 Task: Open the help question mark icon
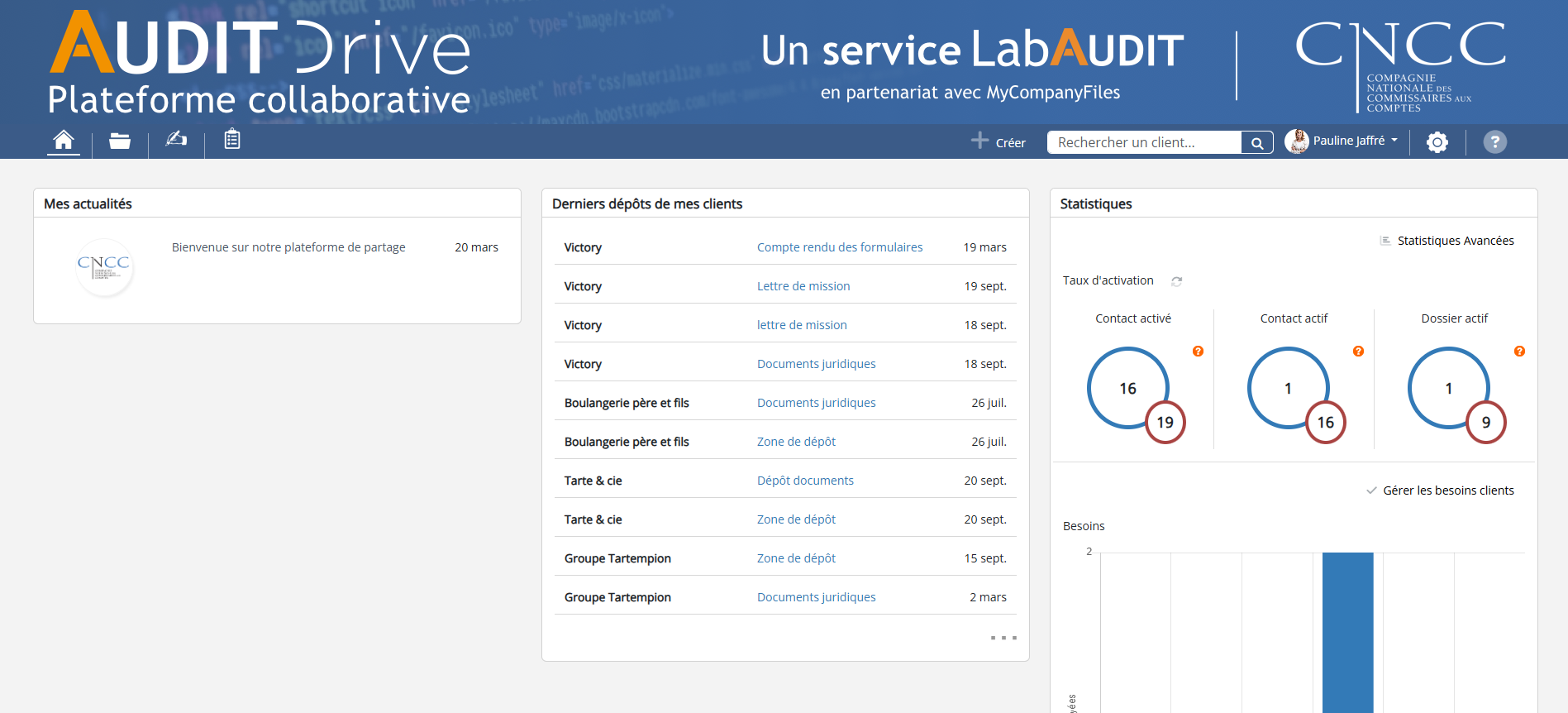coord(1494,142)
